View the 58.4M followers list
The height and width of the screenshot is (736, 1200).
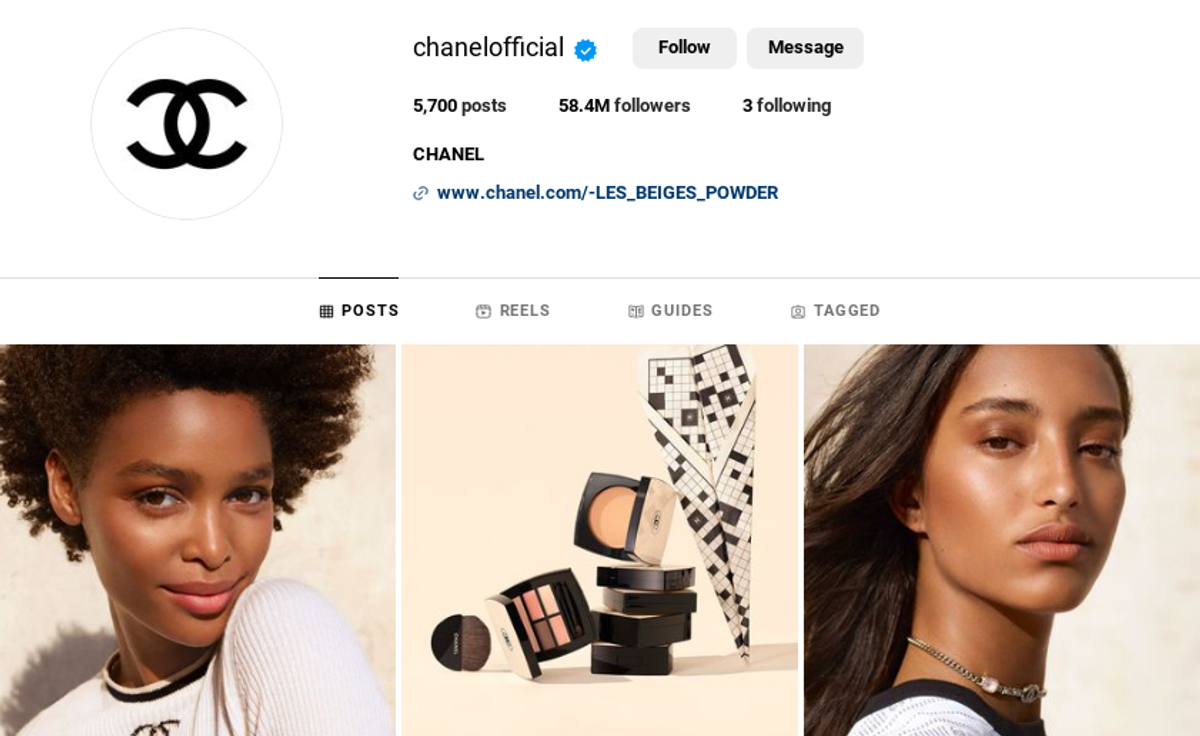[x=624, y=106]
